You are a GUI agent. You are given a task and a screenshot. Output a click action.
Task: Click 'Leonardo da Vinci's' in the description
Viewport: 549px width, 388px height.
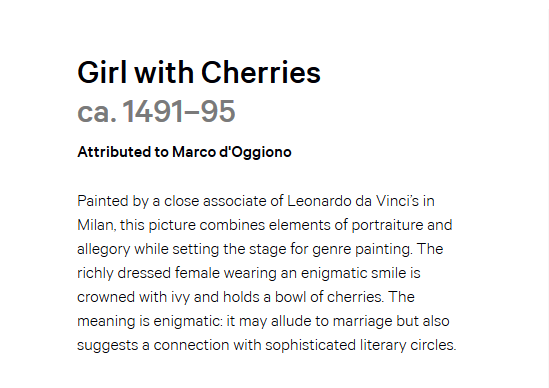353,201
